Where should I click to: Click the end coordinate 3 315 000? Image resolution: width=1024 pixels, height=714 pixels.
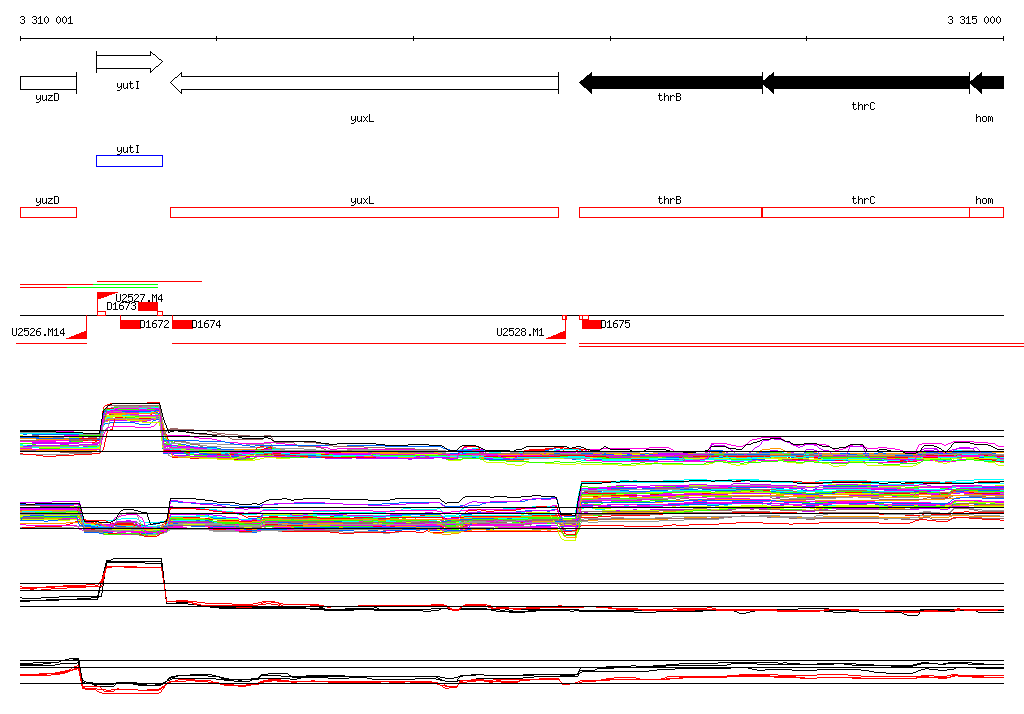point(974,20)
